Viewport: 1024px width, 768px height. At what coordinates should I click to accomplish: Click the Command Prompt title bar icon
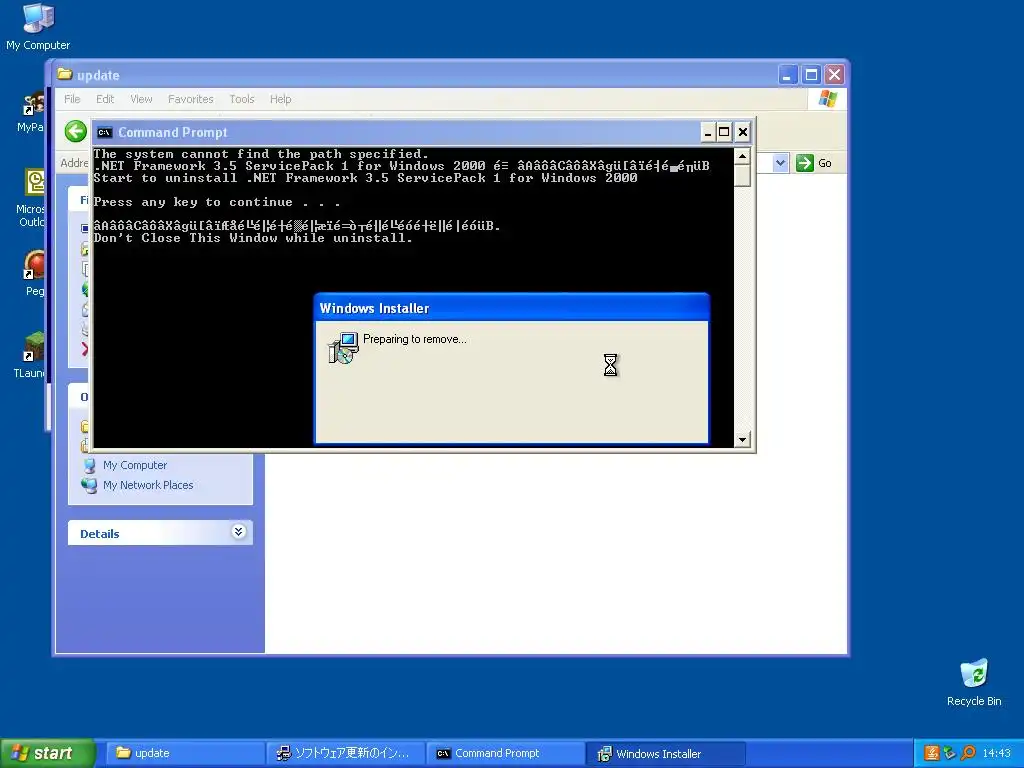coord(104,133)
